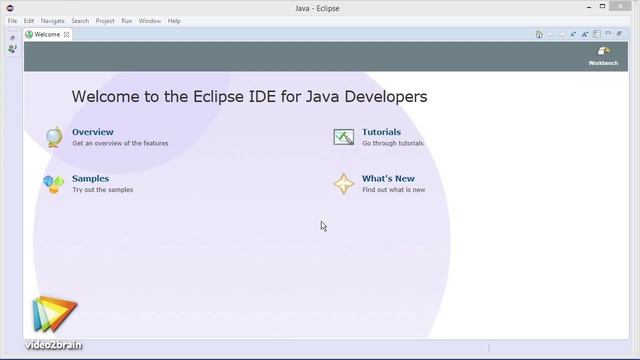The height and width of the screenshot is (360, 640).
Task: Maximize the Eclipse window
Action: pyautogui.click(x=602, y=6)
